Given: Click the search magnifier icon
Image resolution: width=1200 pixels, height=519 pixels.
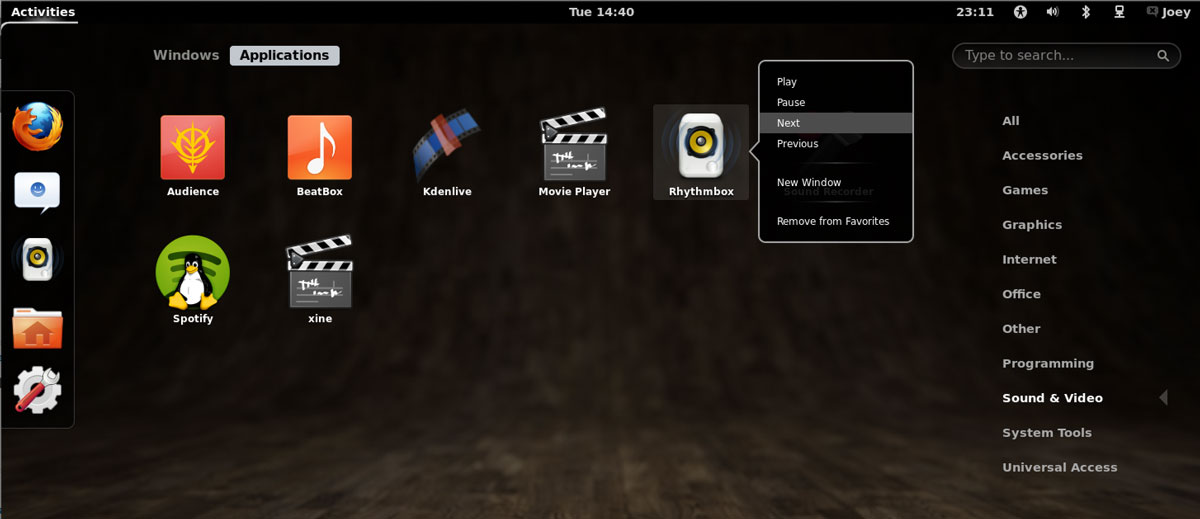Looking at the screenshot, I should tap(1163, 56).
